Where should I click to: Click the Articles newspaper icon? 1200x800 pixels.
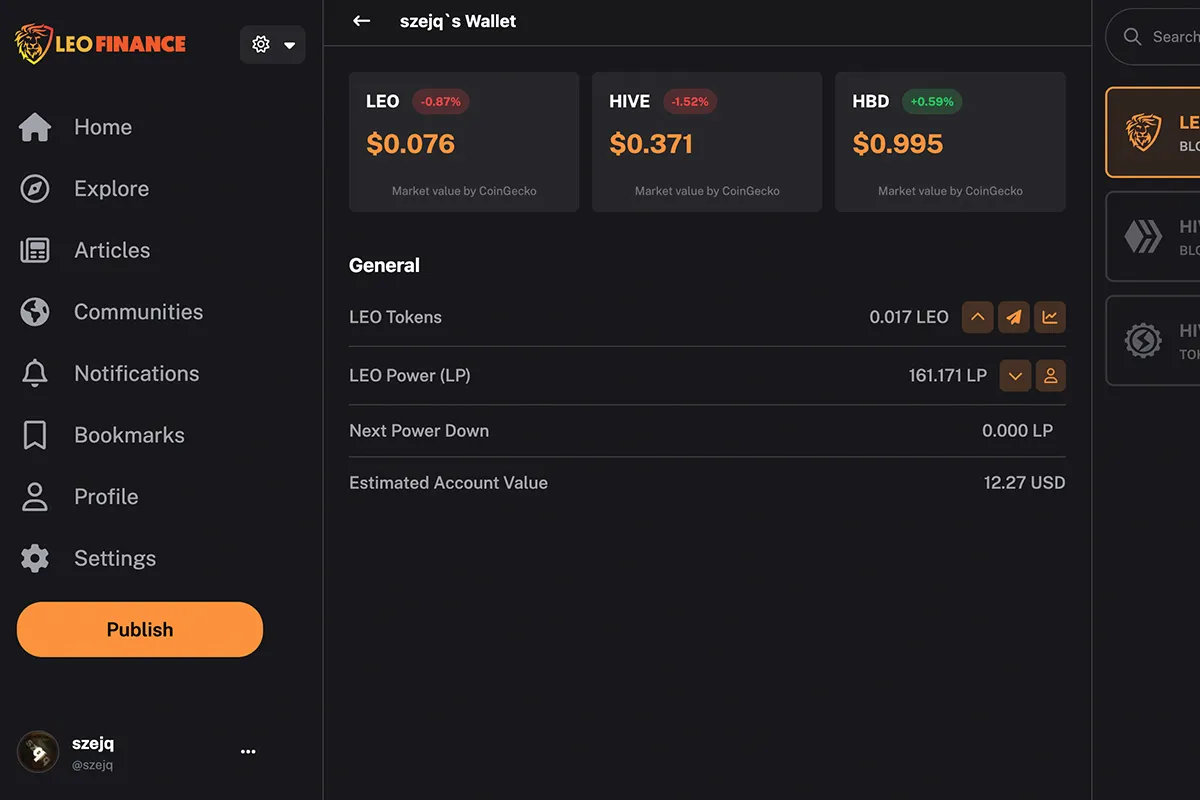click(35, 250)
